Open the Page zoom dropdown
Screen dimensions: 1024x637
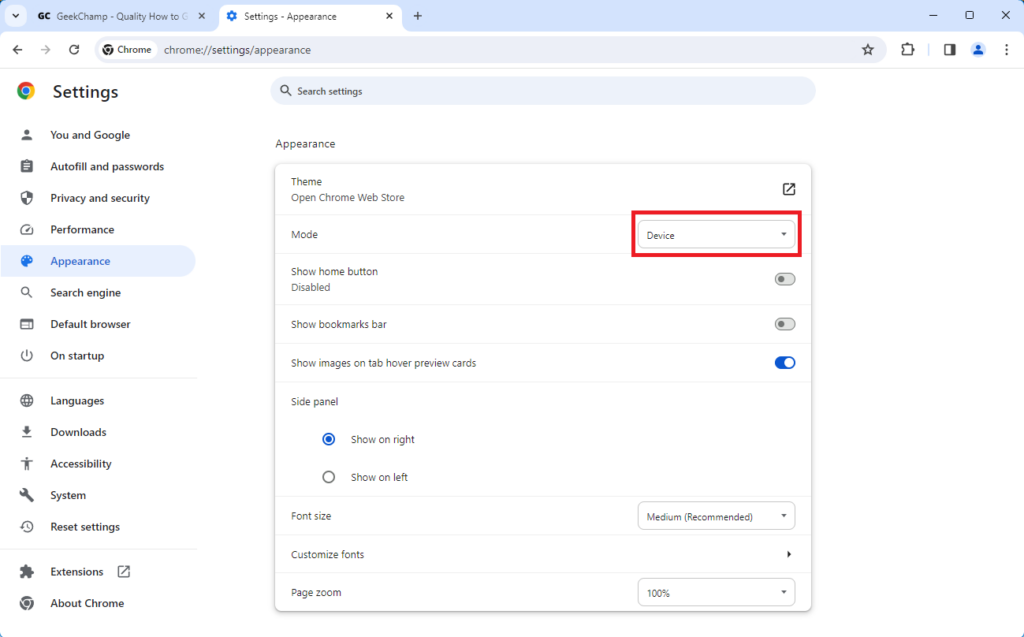[x=716, y=592]
